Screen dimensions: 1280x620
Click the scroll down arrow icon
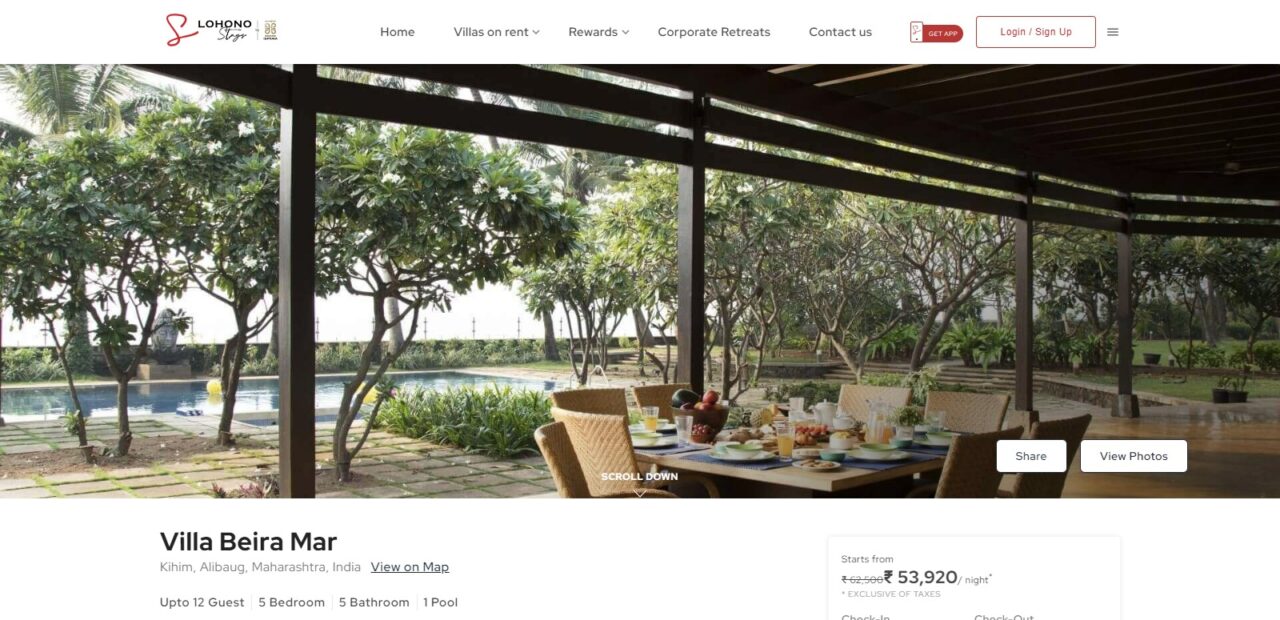click(x=640, y=491)
